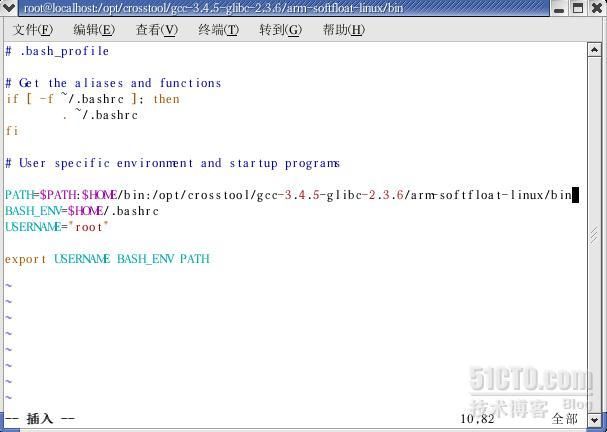Click the PATH=$PATH:$HOME/bin line

point(288,195)
